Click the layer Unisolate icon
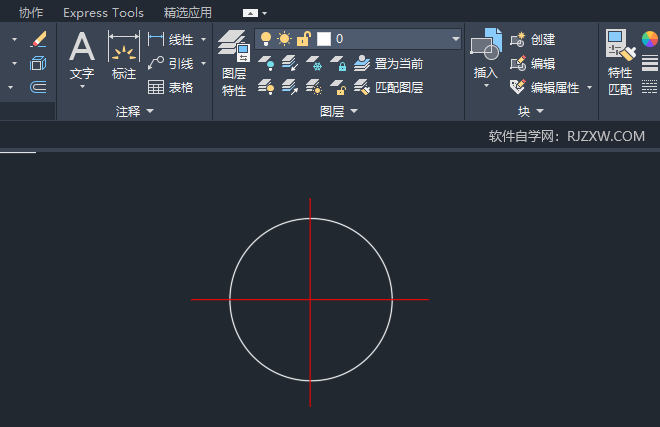660x427 pixels. 290,87
